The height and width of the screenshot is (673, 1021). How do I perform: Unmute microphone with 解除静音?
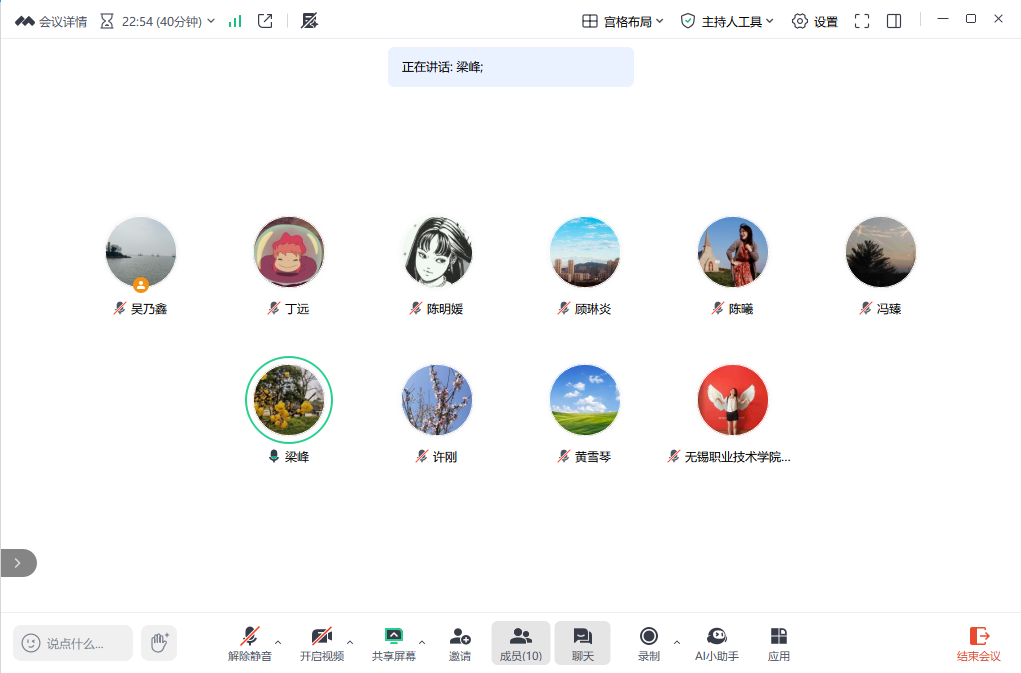pyautogui.click(x=249, y=643)
